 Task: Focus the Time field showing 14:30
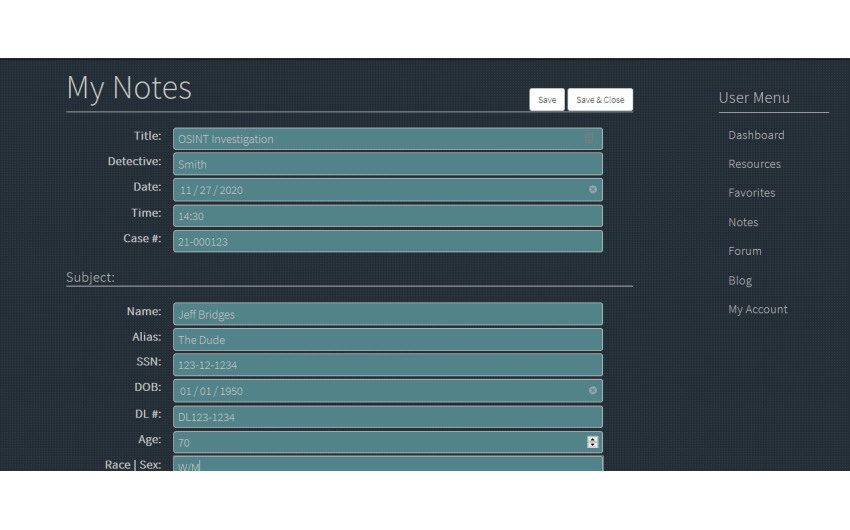[387, 216]
